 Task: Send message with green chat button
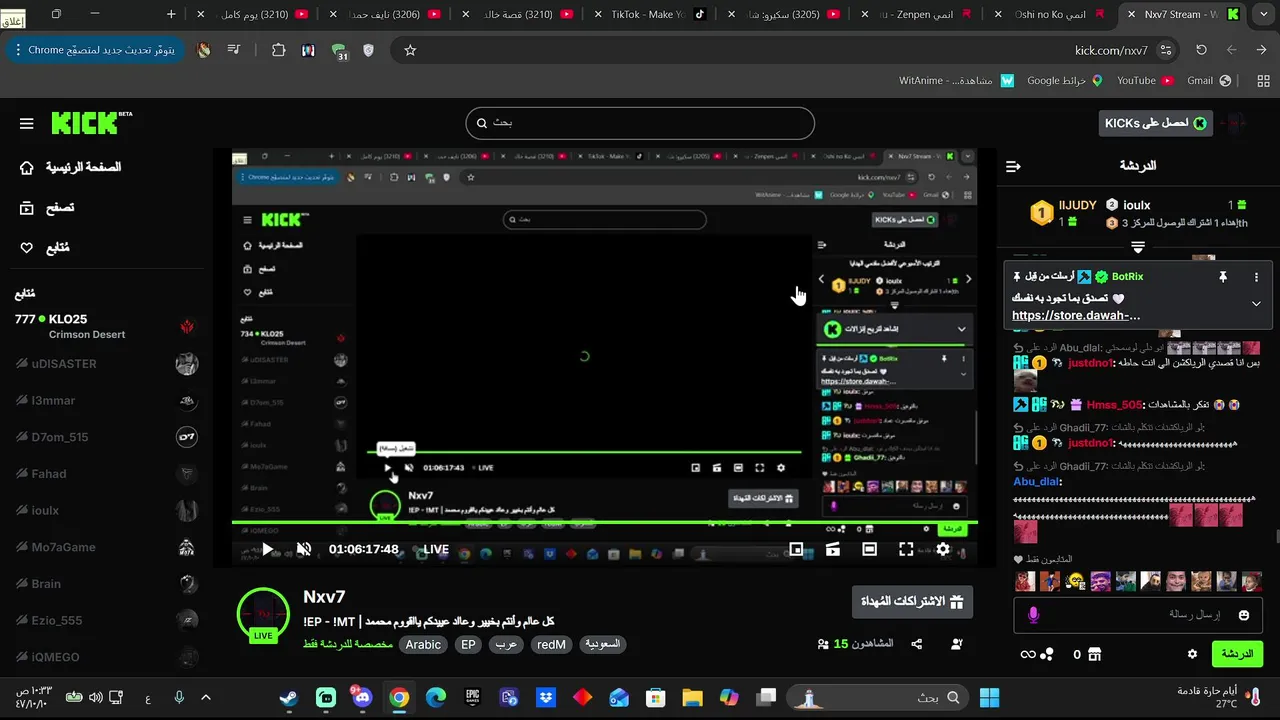[x=1237, y=654]
